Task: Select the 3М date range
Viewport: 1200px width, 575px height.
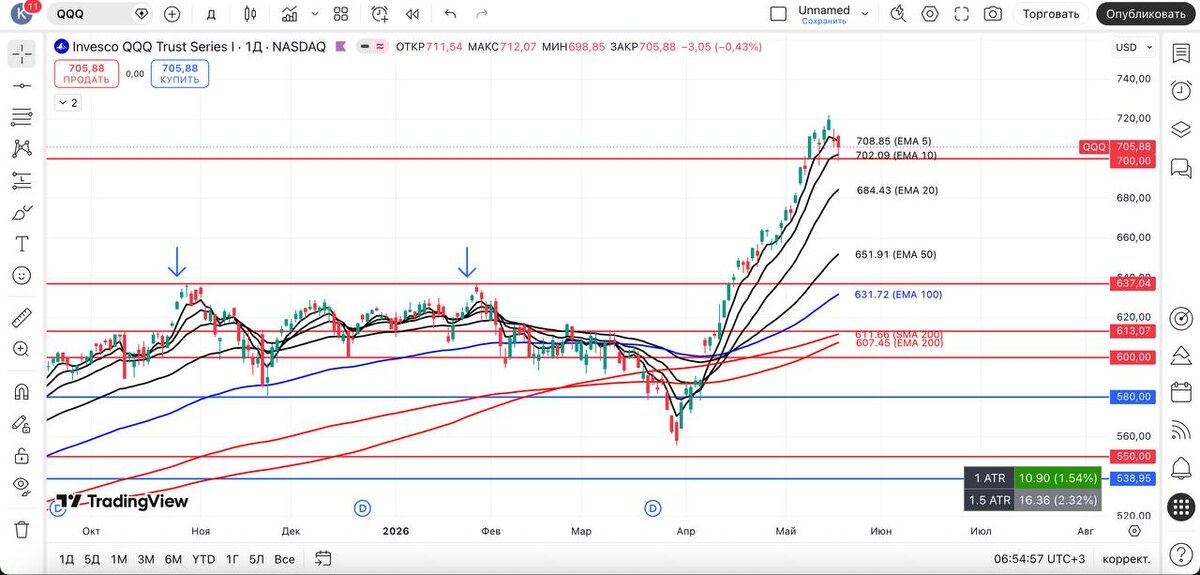Action: tap(146, 558)
